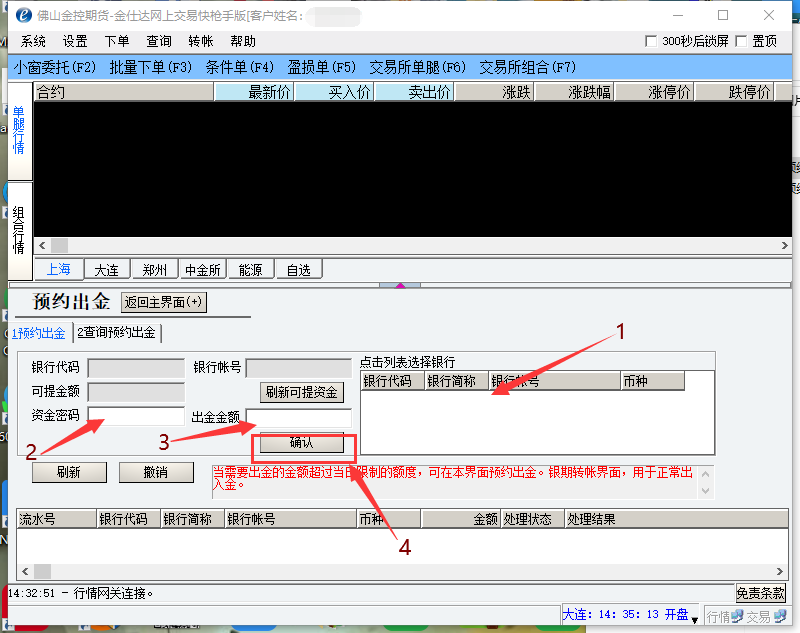Click the 涨跌 column header
Screen dimensions: 800x633
[494, 92]
